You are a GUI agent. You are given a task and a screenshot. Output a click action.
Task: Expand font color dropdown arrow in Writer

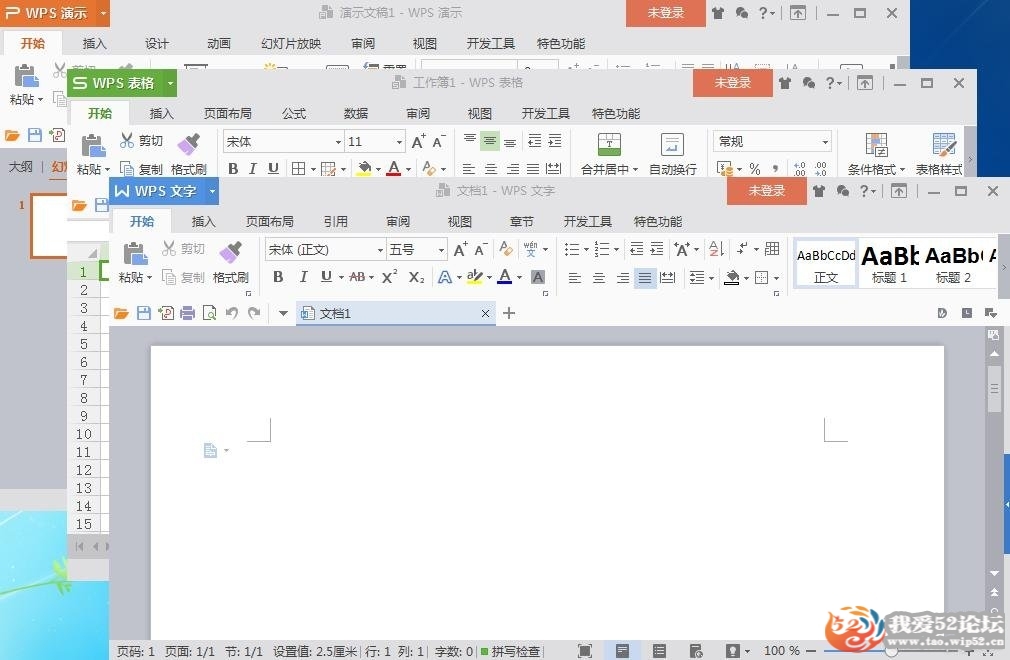click(519, 278)
